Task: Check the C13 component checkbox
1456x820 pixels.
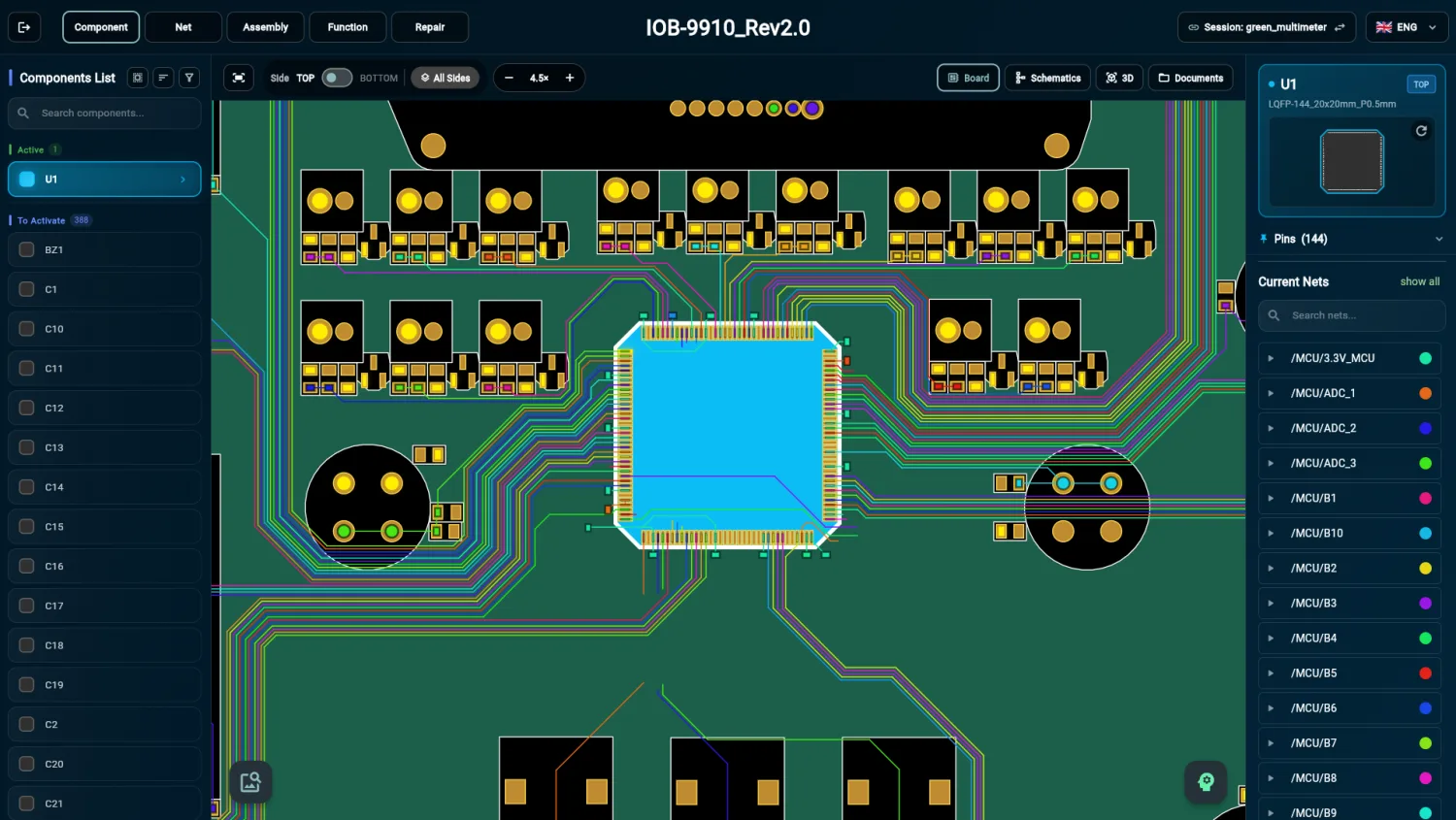Action: click(x=27, y=447)
